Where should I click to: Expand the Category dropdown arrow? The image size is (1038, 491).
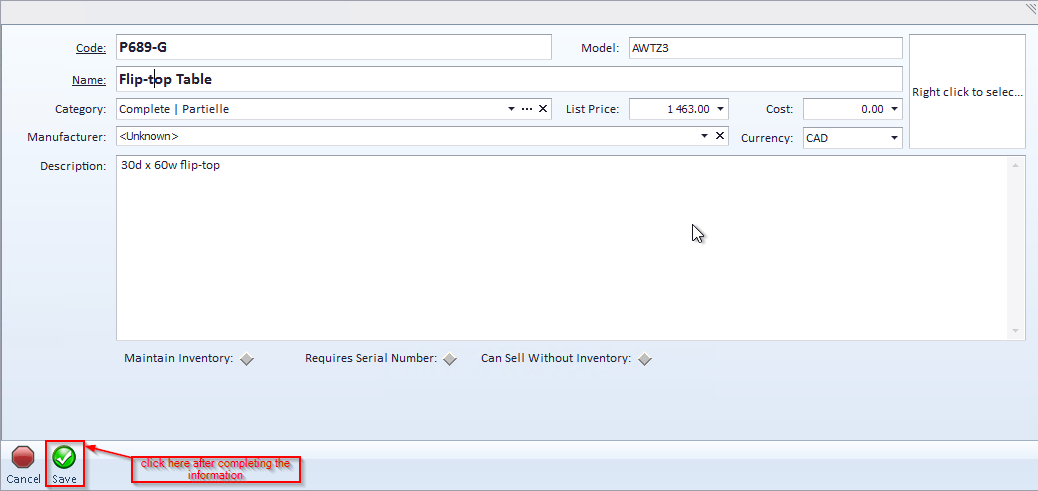point(510,109)
